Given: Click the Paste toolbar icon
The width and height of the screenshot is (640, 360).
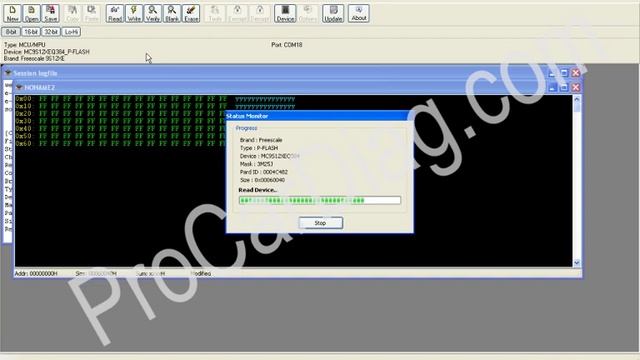Looking at the screenshot, I should [x=91, y=13].
